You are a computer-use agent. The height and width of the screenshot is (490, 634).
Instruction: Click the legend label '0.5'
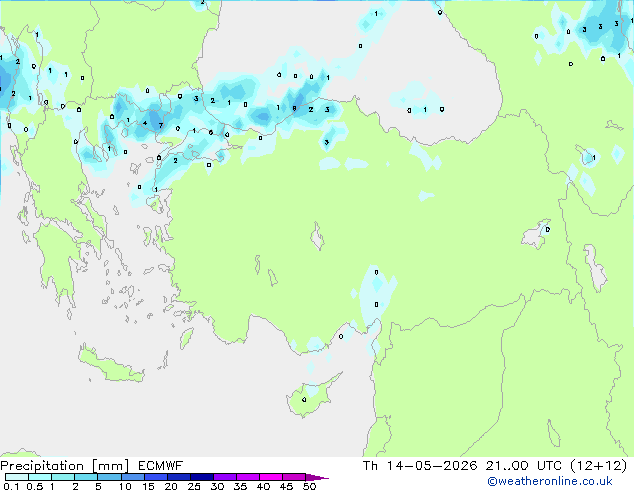point(34,486)
